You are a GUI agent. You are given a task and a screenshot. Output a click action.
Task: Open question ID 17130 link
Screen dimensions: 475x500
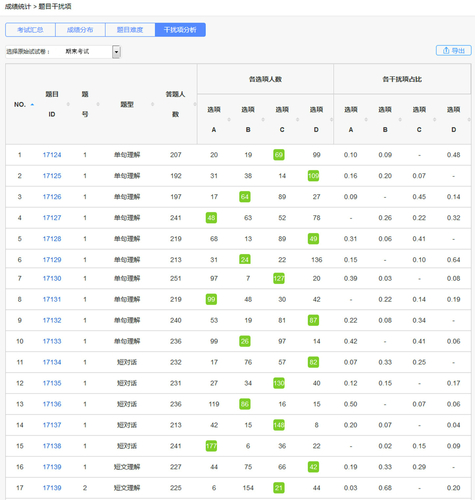pyautogui.click(x=52, y=278)
